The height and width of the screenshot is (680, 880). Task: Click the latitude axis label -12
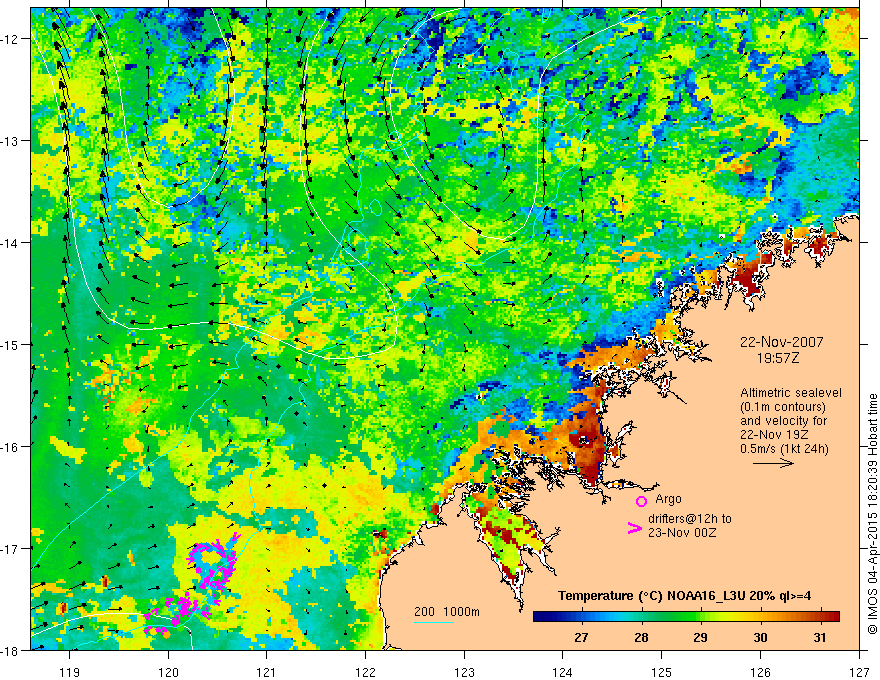(11, 39)
